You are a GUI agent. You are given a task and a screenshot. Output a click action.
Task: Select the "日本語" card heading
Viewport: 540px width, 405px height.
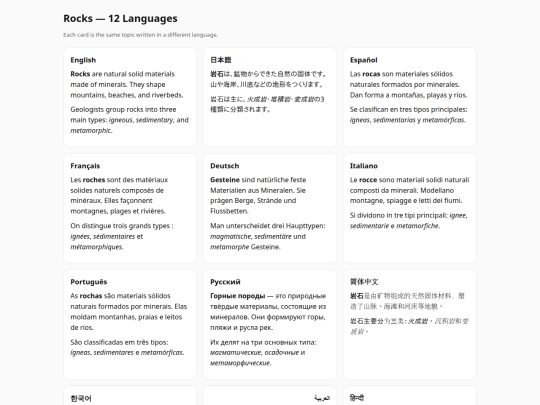pos(221,60)
